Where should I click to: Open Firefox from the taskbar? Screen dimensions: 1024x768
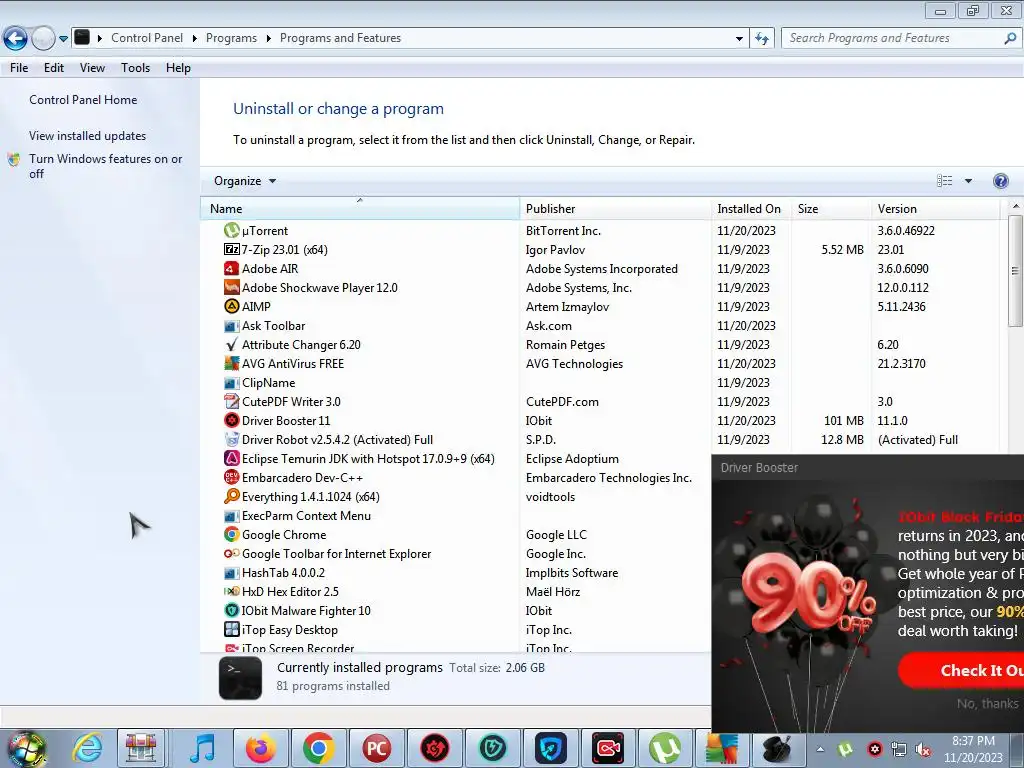(261, 748)
